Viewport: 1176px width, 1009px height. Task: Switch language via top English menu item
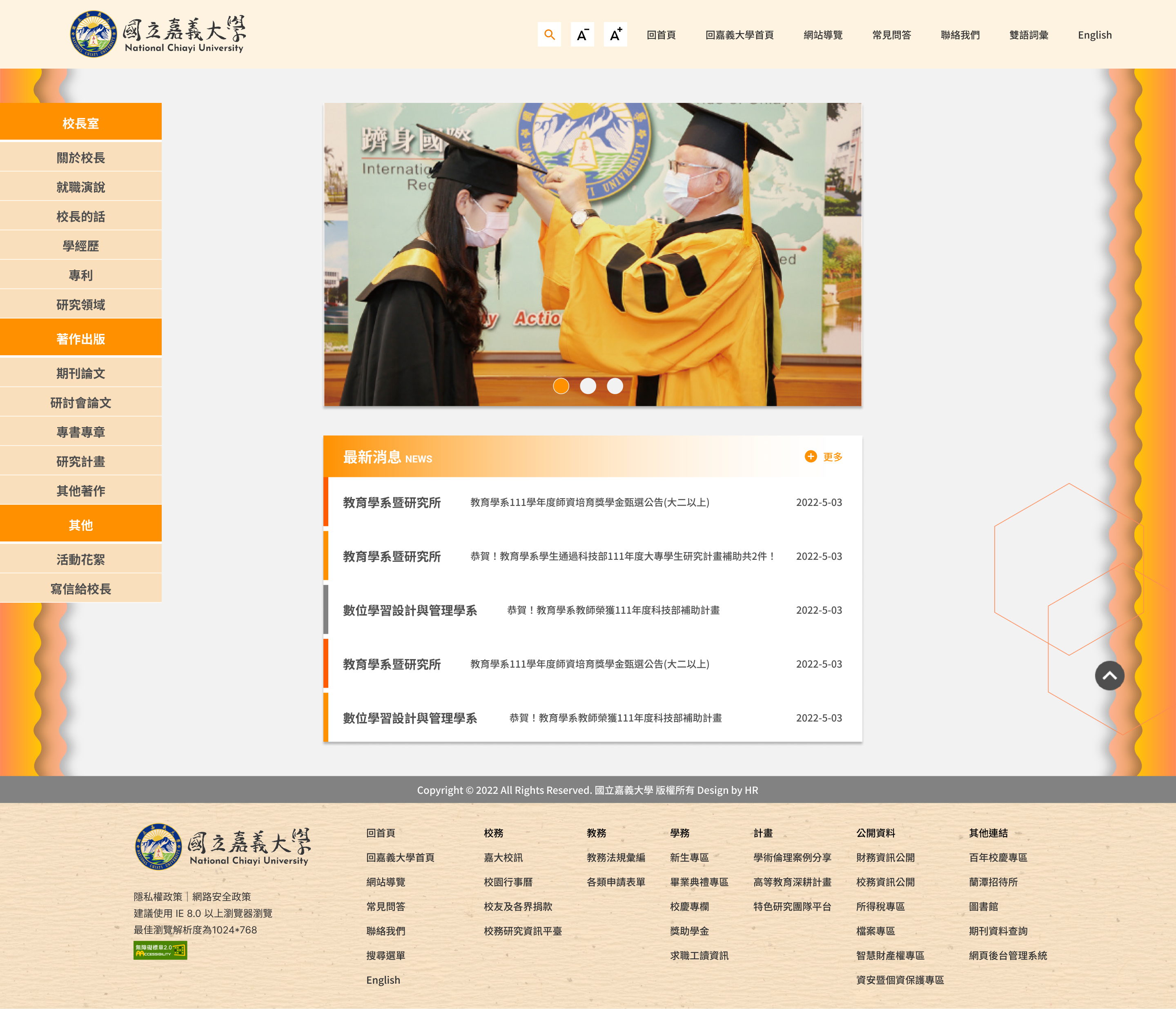[1094, 35]
